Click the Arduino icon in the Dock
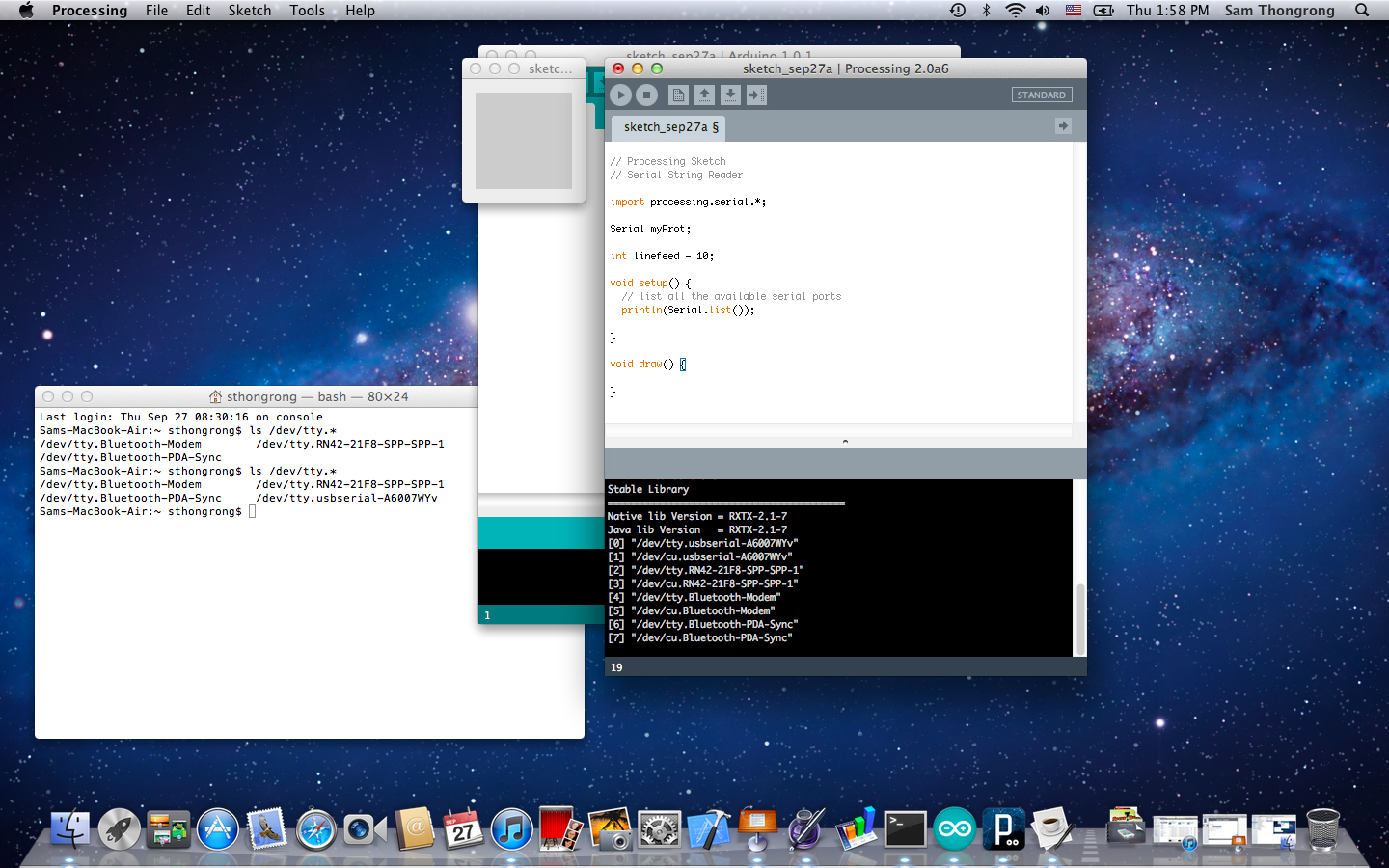 click(x=955, y=829)
